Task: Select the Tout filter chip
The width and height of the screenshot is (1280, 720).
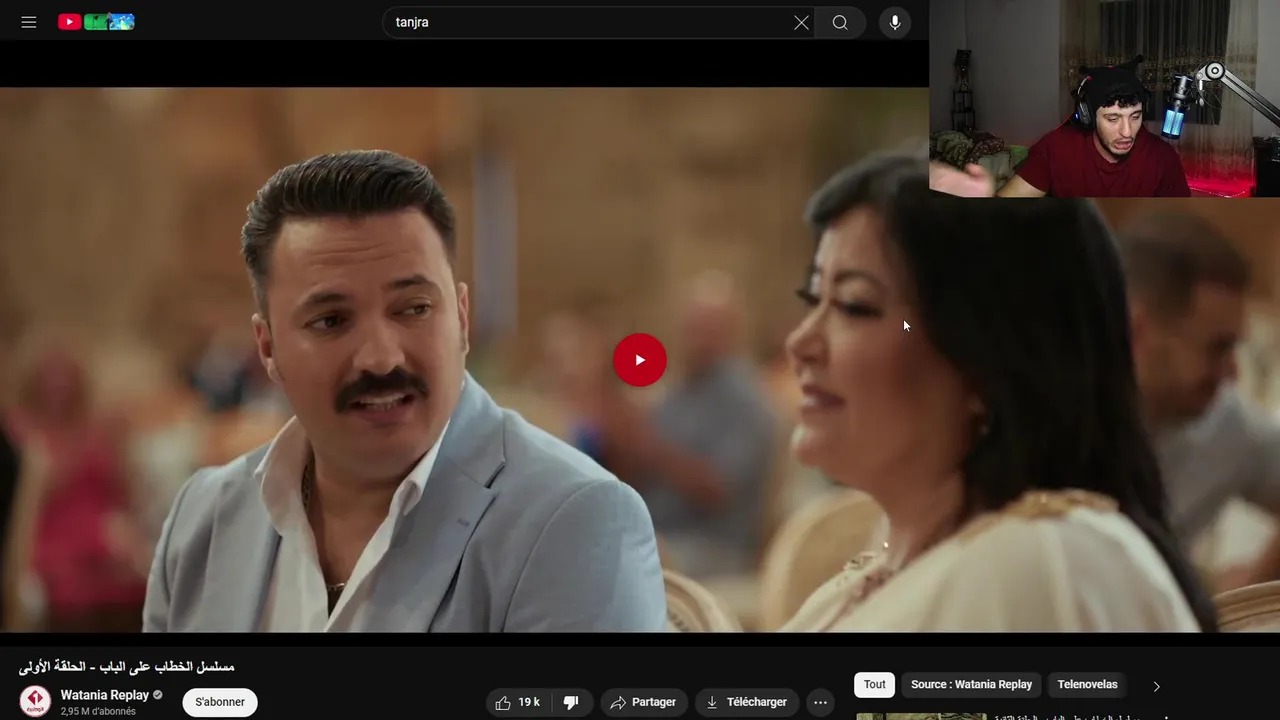Action: [875, 685]
